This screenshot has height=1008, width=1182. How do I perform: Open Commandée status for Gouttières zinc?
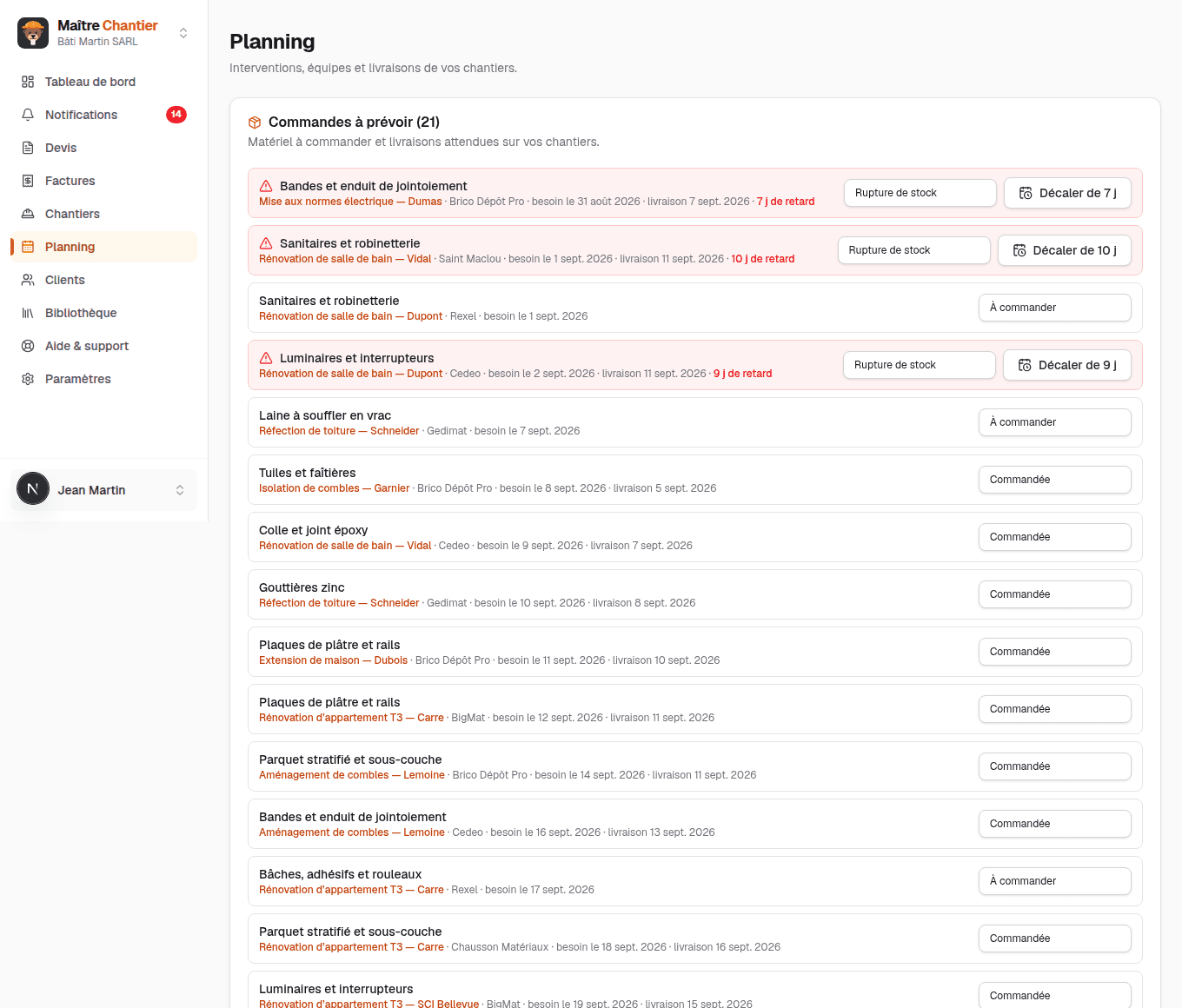[x=1054, y=594]
